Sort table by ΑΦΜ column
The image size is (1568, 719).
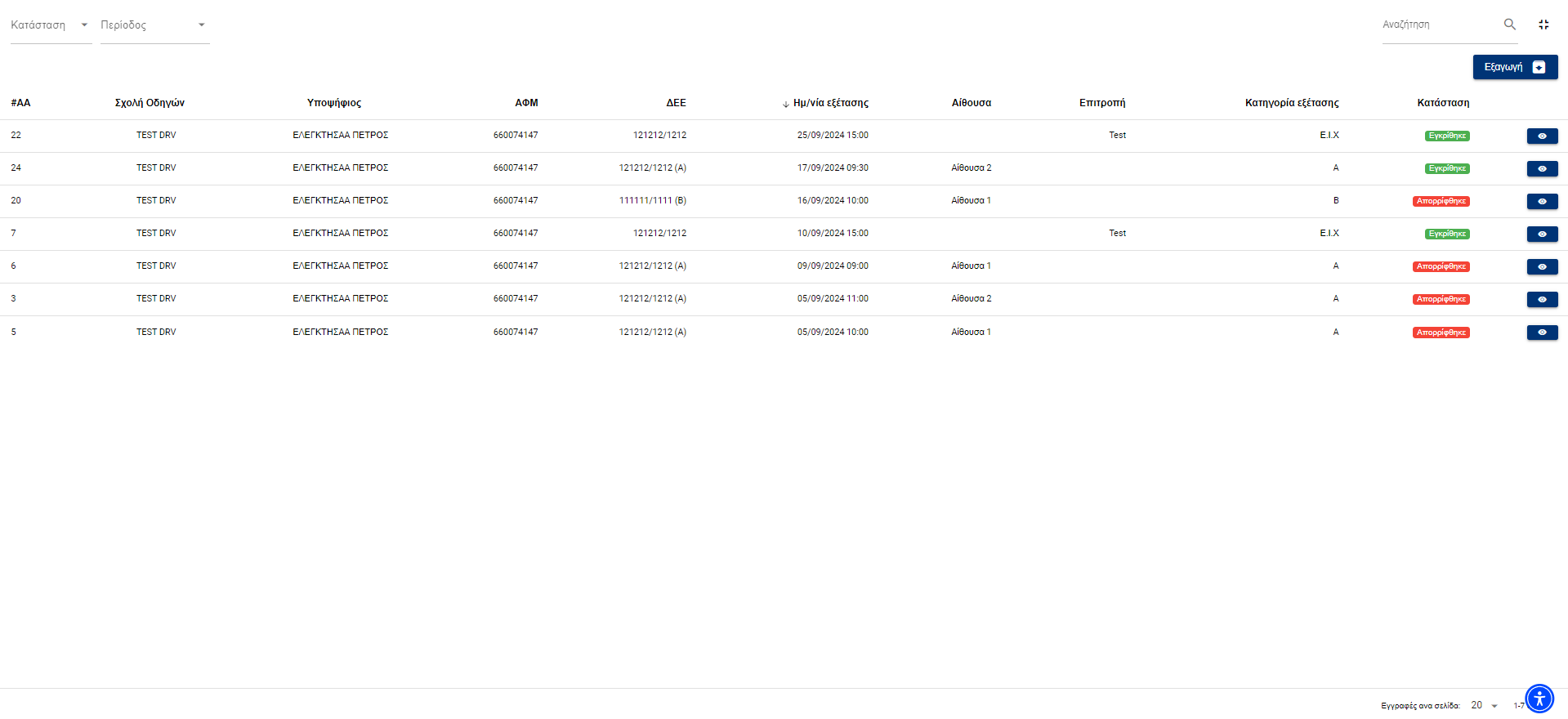click(526, 103)
